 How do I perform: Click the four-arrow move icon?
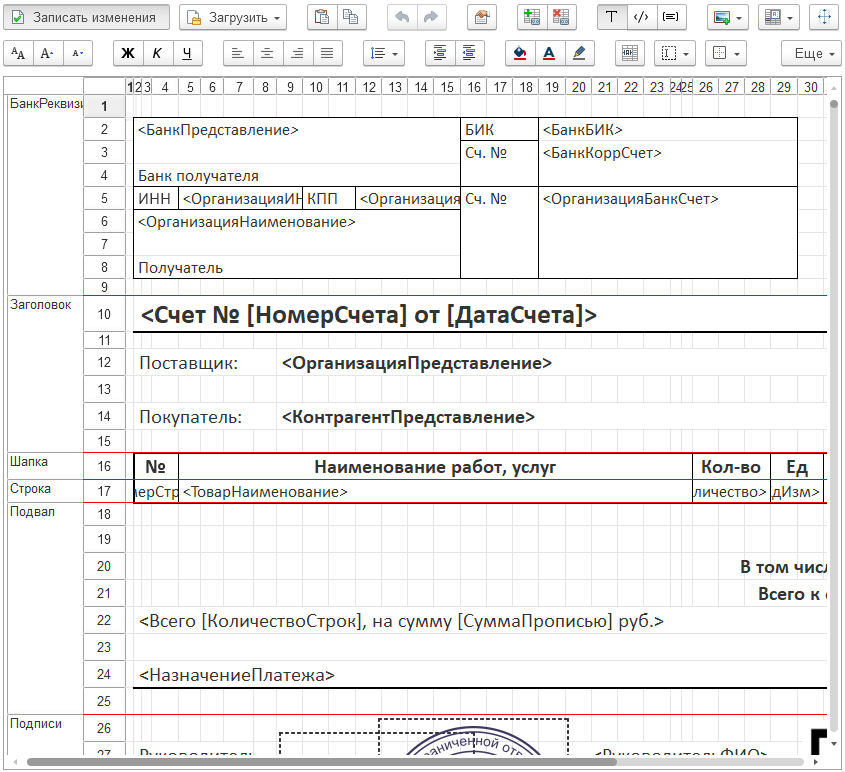(825, 17)
